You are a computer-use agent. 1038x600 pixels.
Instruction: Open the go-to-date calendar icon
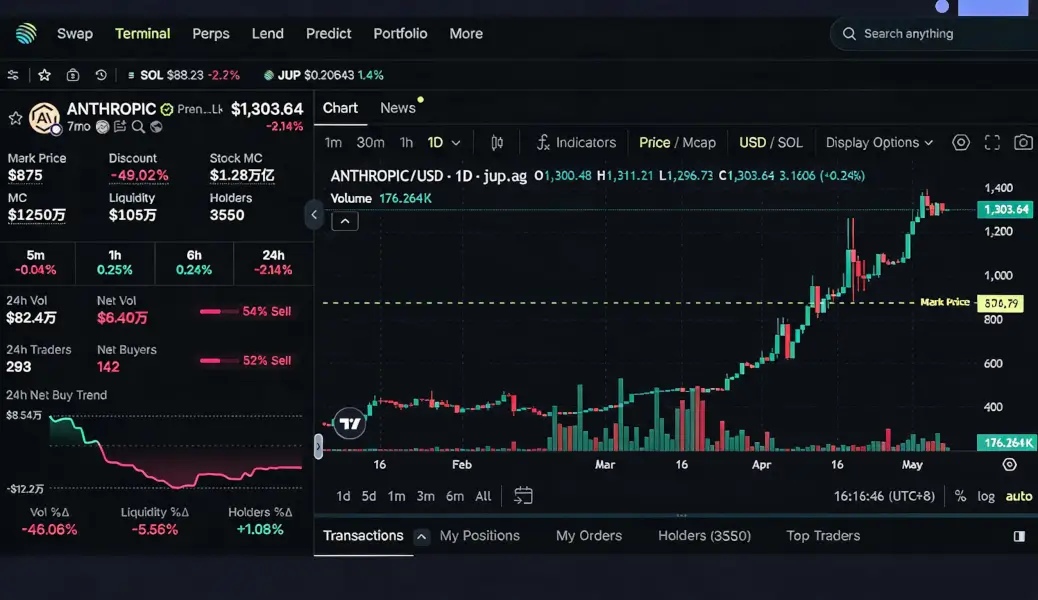pos(523,495)
